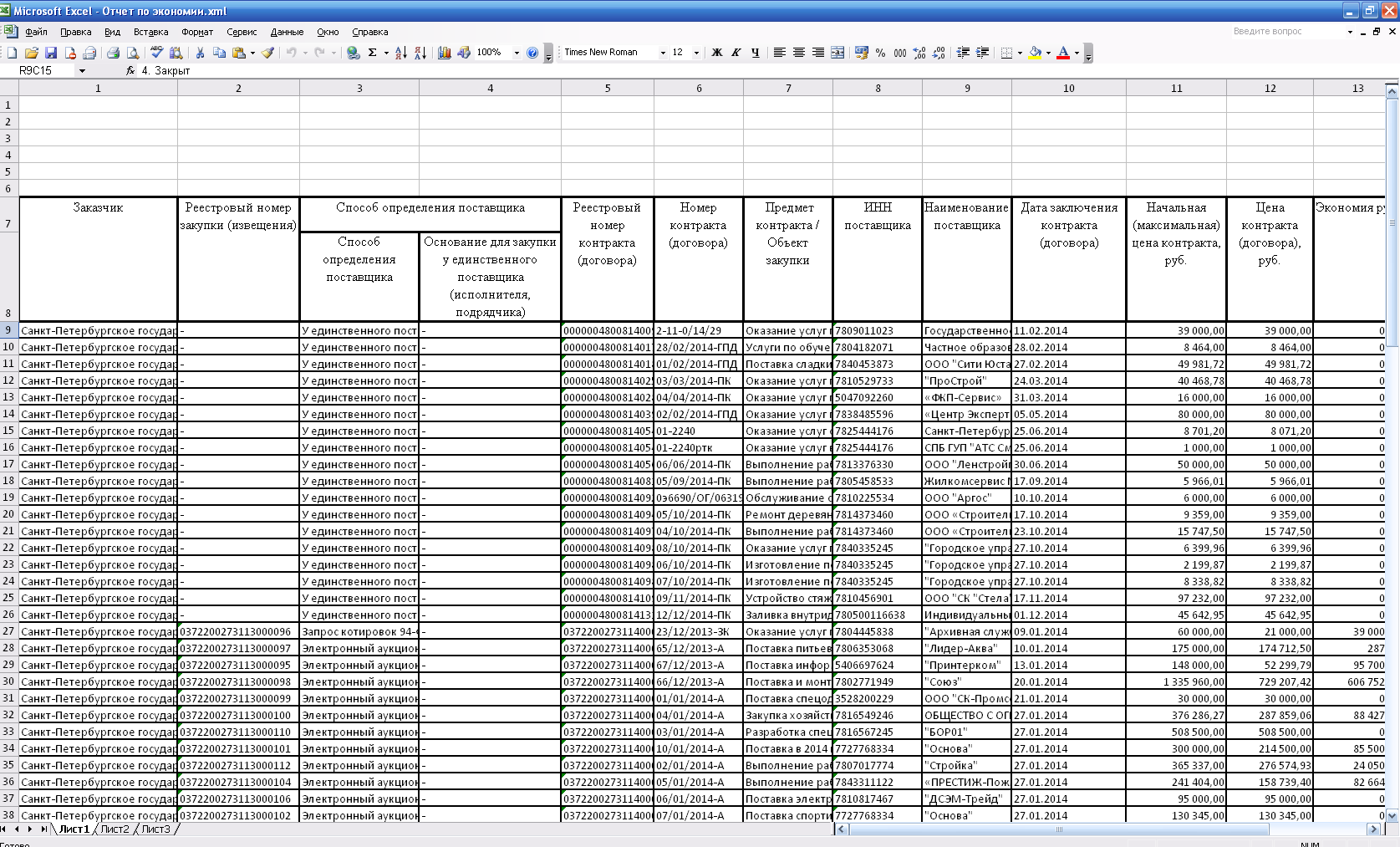
Task: Click the Save floppy disk icon
Action: pos(51,53)
